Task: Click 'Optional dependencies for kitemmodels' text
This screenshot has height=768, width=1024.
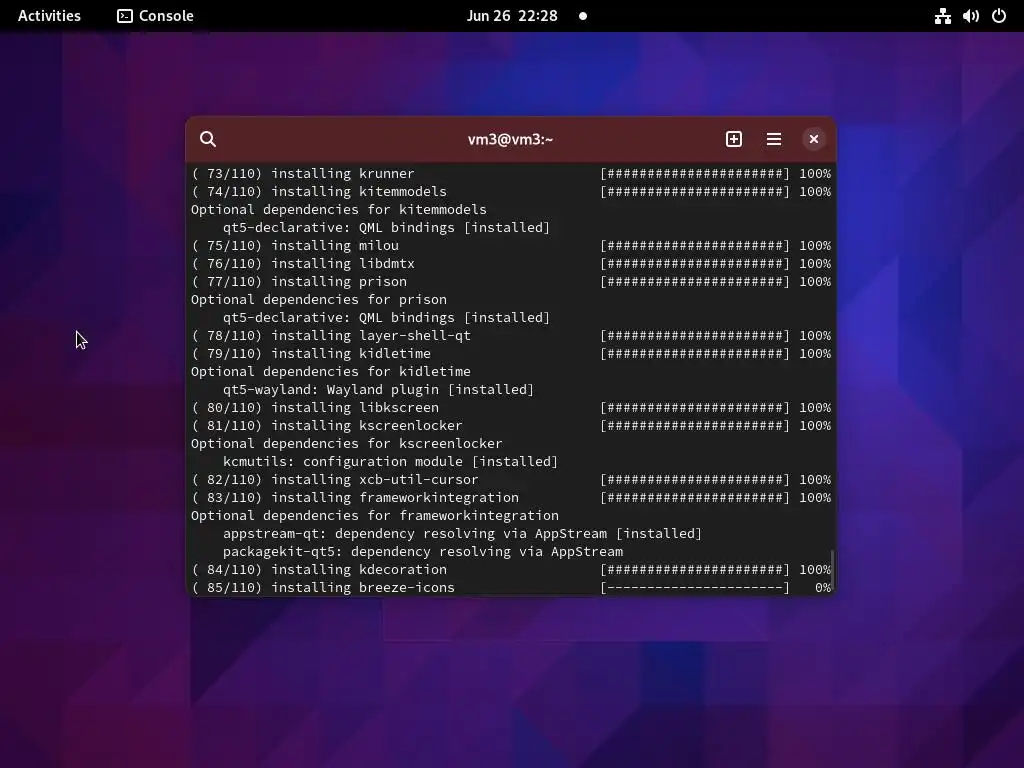Action: [339, 210]
